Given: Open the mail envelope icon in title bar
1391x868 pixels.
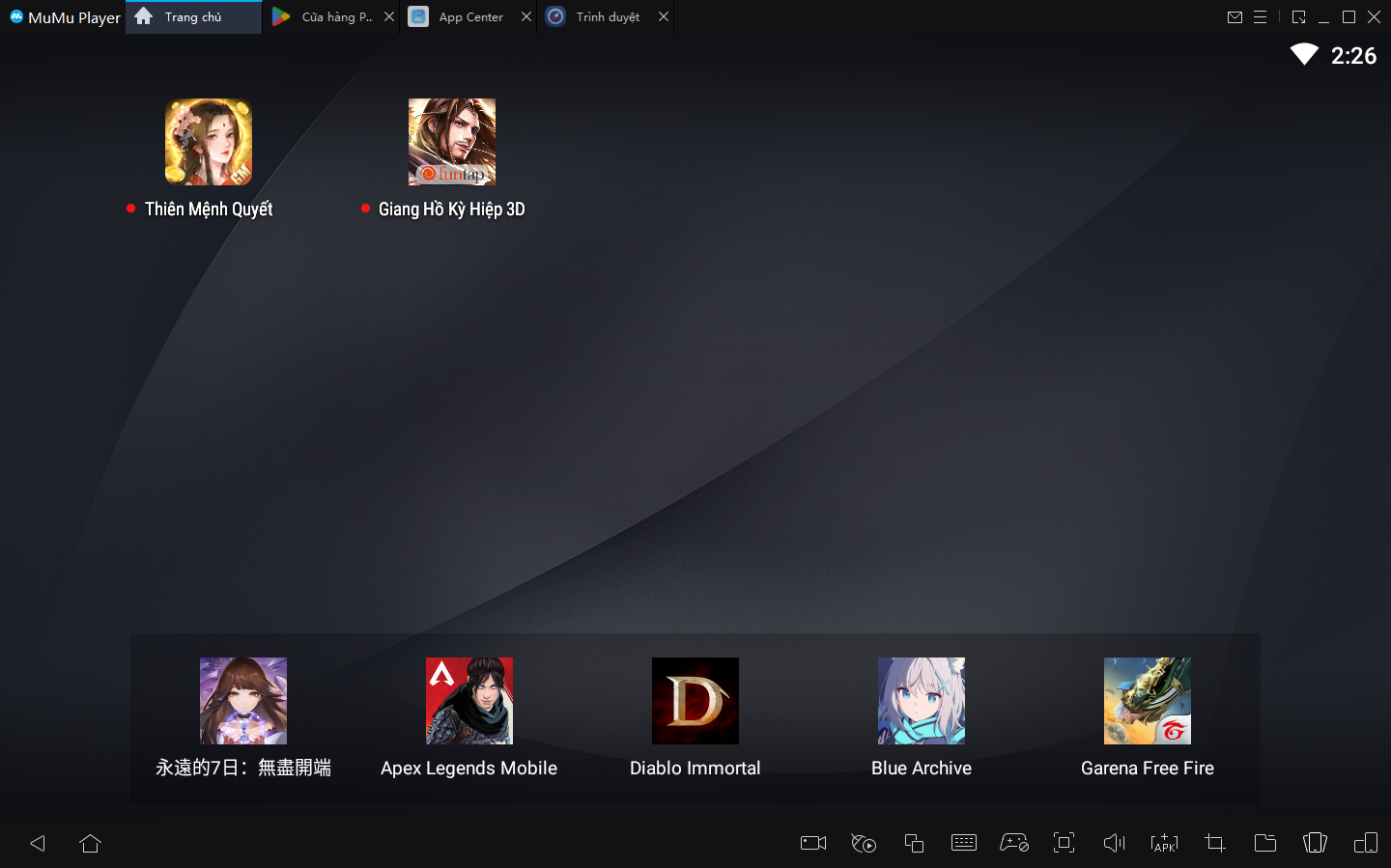Looking at the screenshot, I should [x=1235, y=17].
